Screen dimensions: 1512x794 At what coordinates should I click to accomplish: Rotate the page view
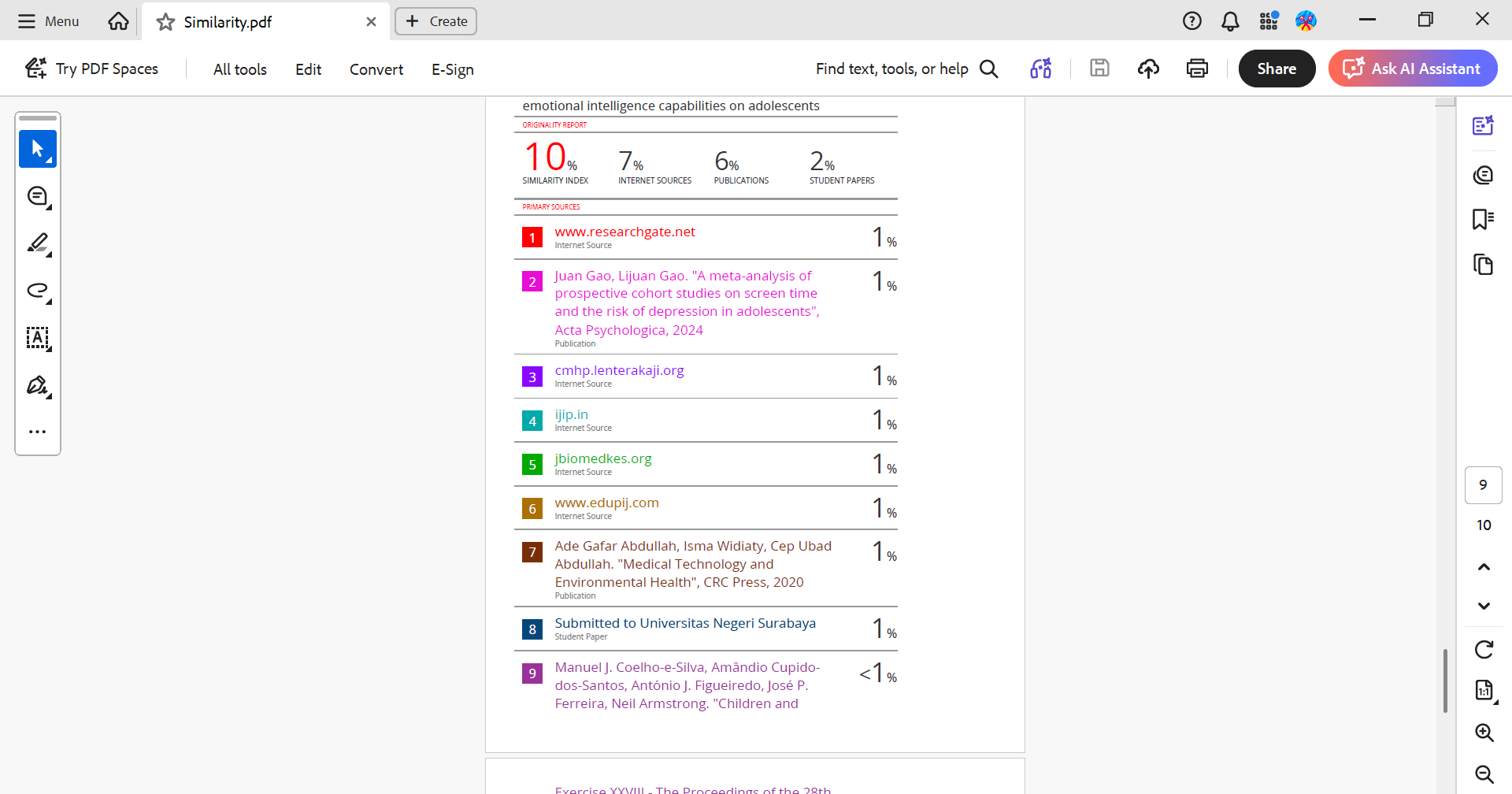pos(1484,649)
